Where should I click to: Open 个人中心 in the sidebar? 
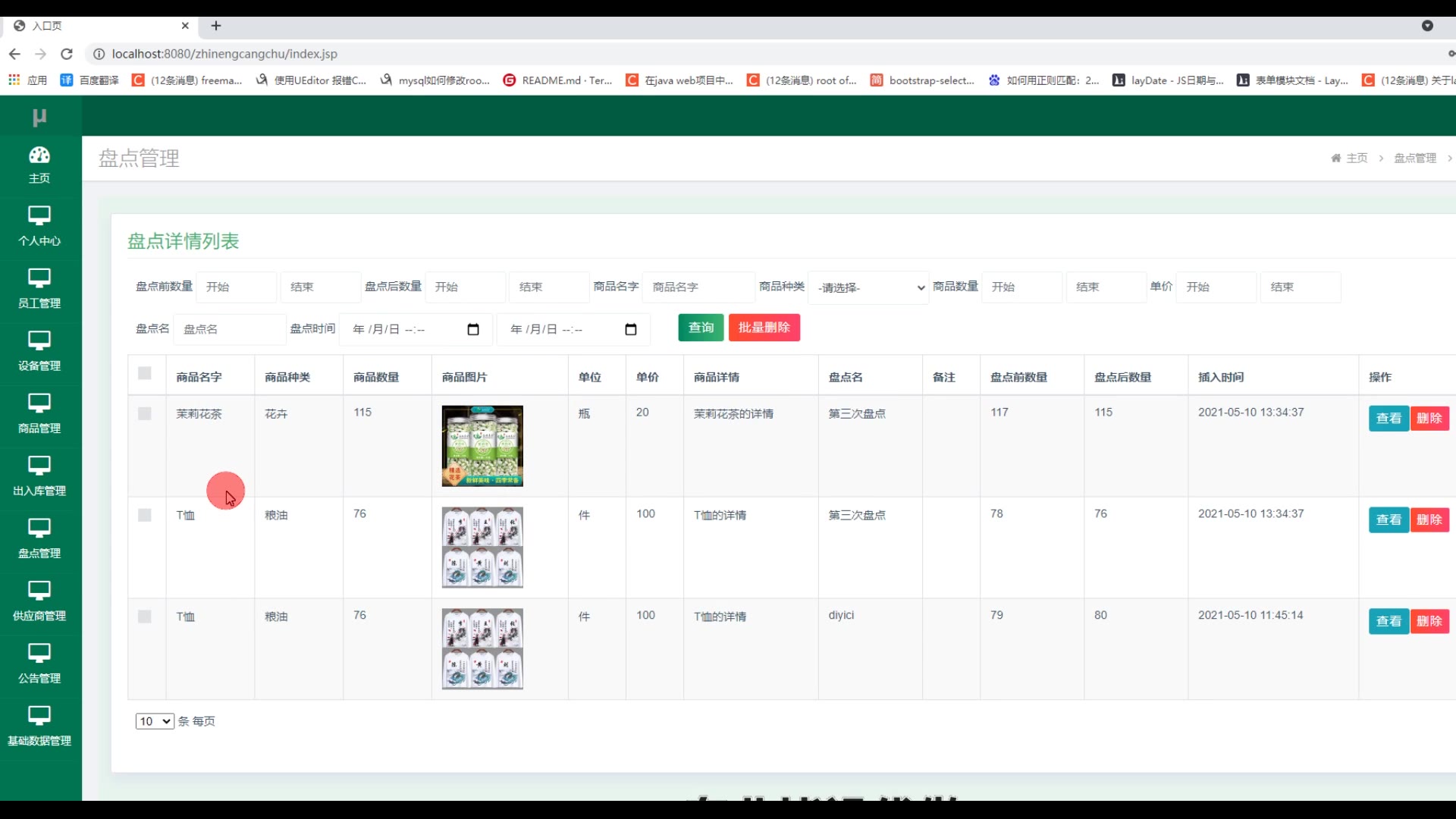tap(39, 226)
